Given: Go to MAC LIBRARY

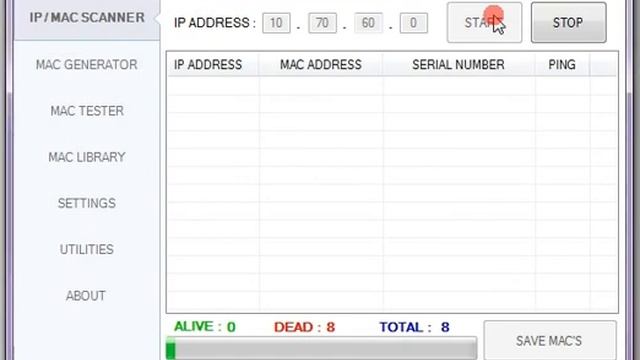Looking at the screenshot, I should point(87,157).
